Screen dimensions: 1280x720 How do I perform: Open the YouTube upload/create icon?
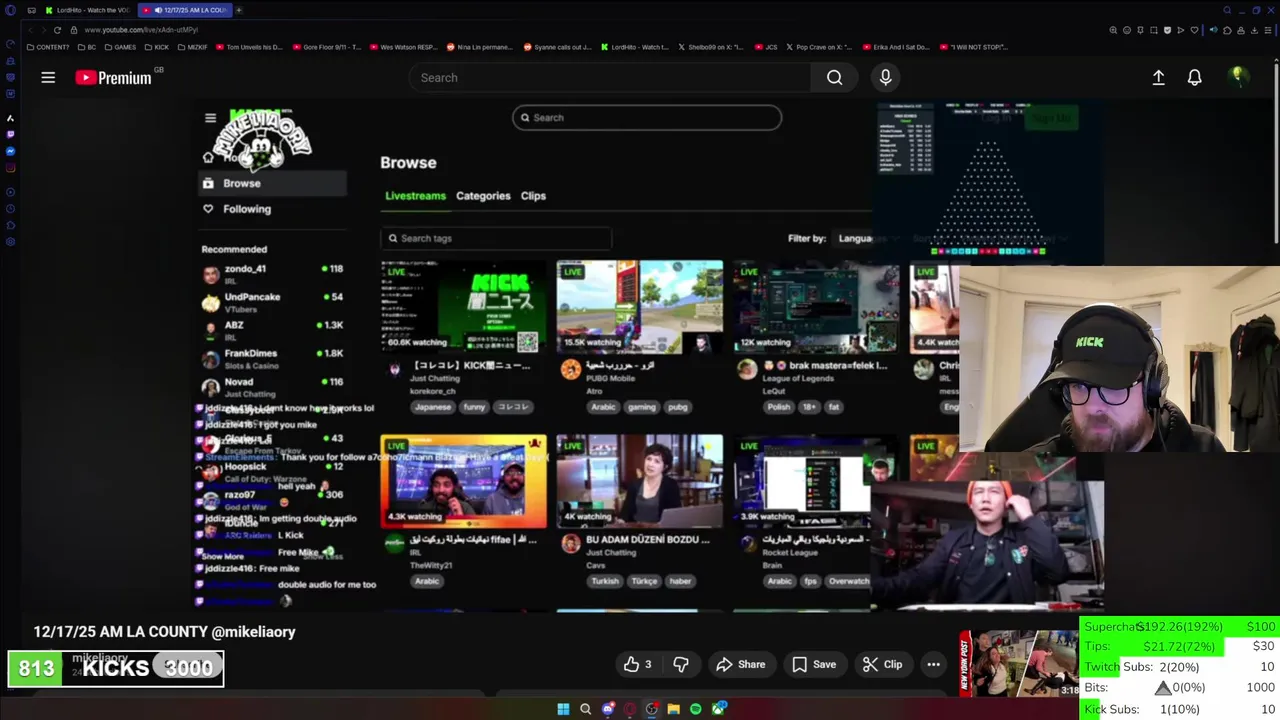(x=1158, y=77)
